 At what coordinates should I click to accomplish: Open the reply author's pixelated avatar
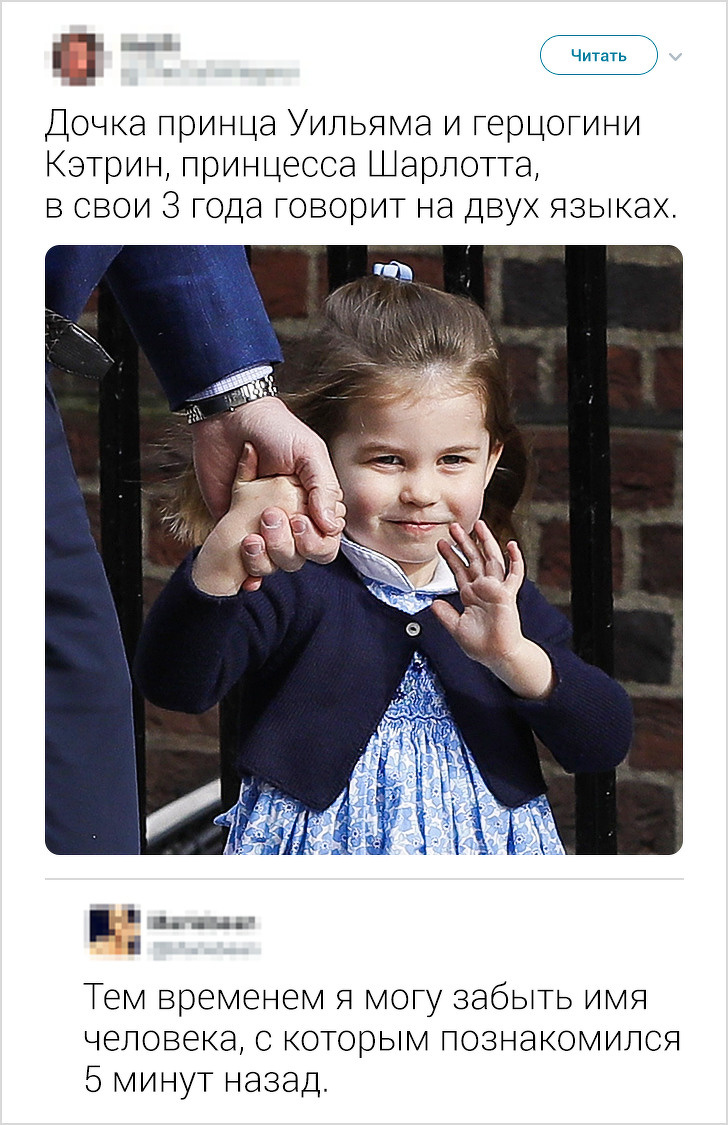pos(115,931)
